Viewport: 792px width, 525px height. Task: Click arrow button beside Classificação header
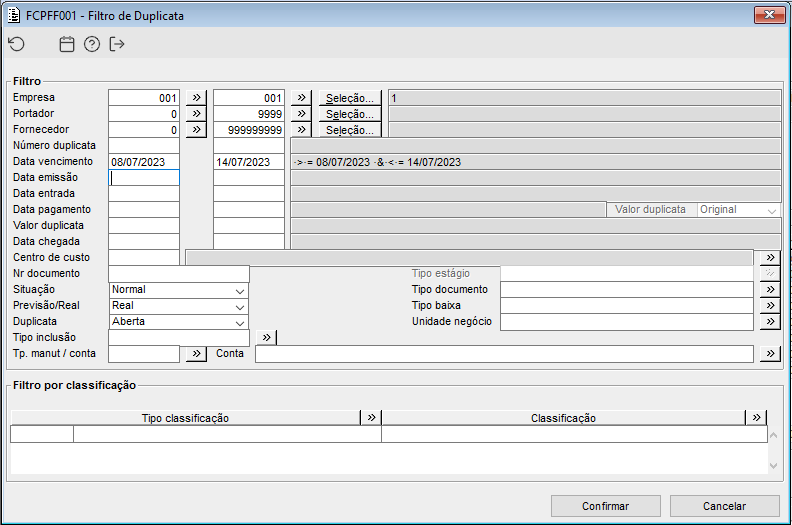[756, 417]
